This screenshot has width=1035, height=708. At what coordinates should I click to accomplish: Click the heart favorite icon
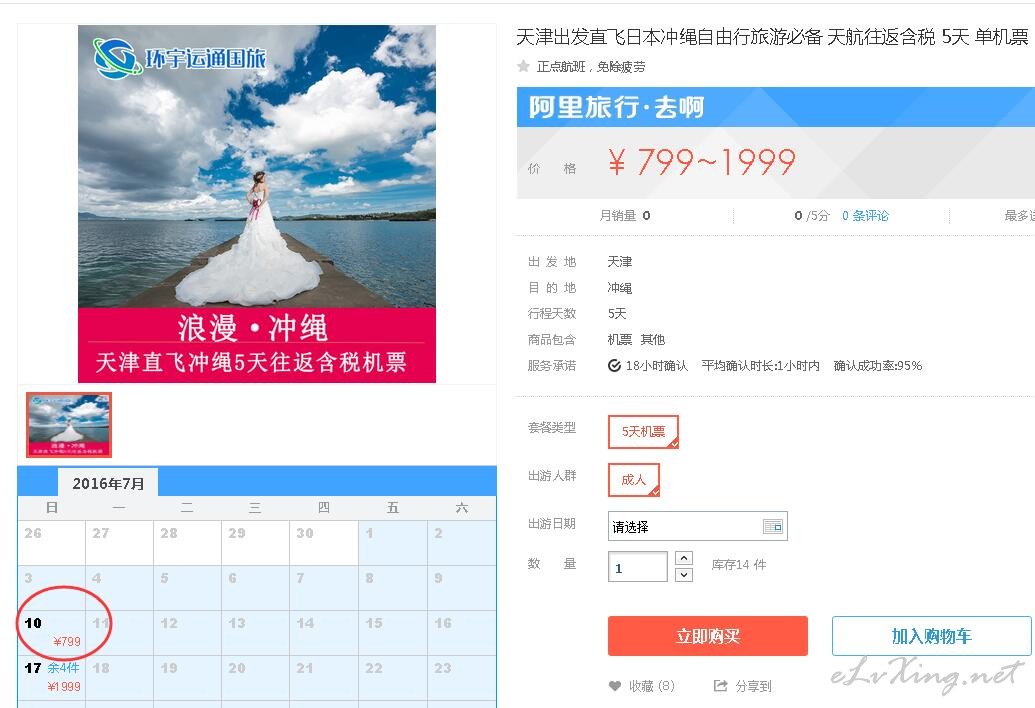(x=615, y=686)
